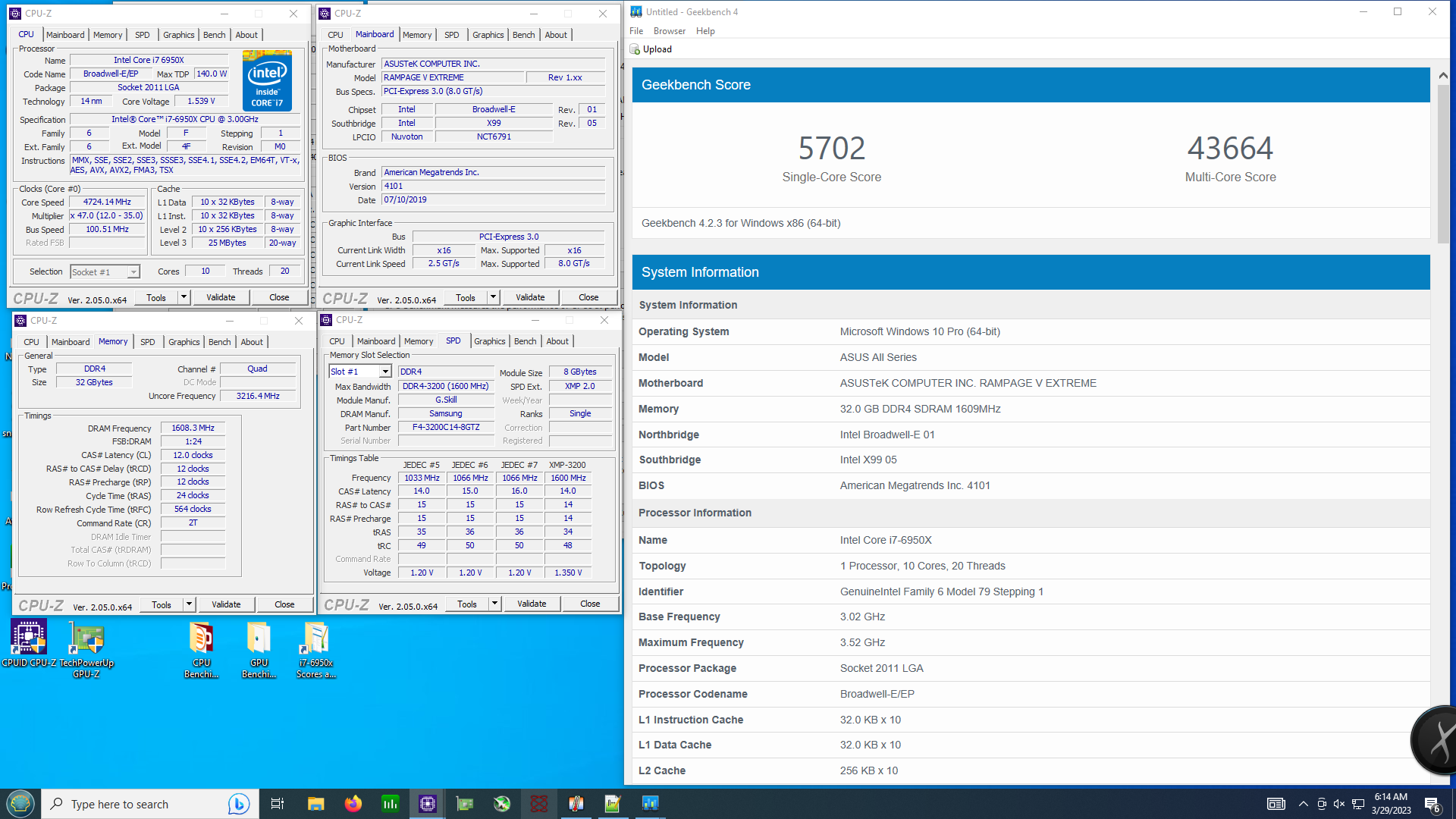Click the Upload icon in Geekbench
The width and height of the screenshot is (1456, 819).
click(635, 49)
